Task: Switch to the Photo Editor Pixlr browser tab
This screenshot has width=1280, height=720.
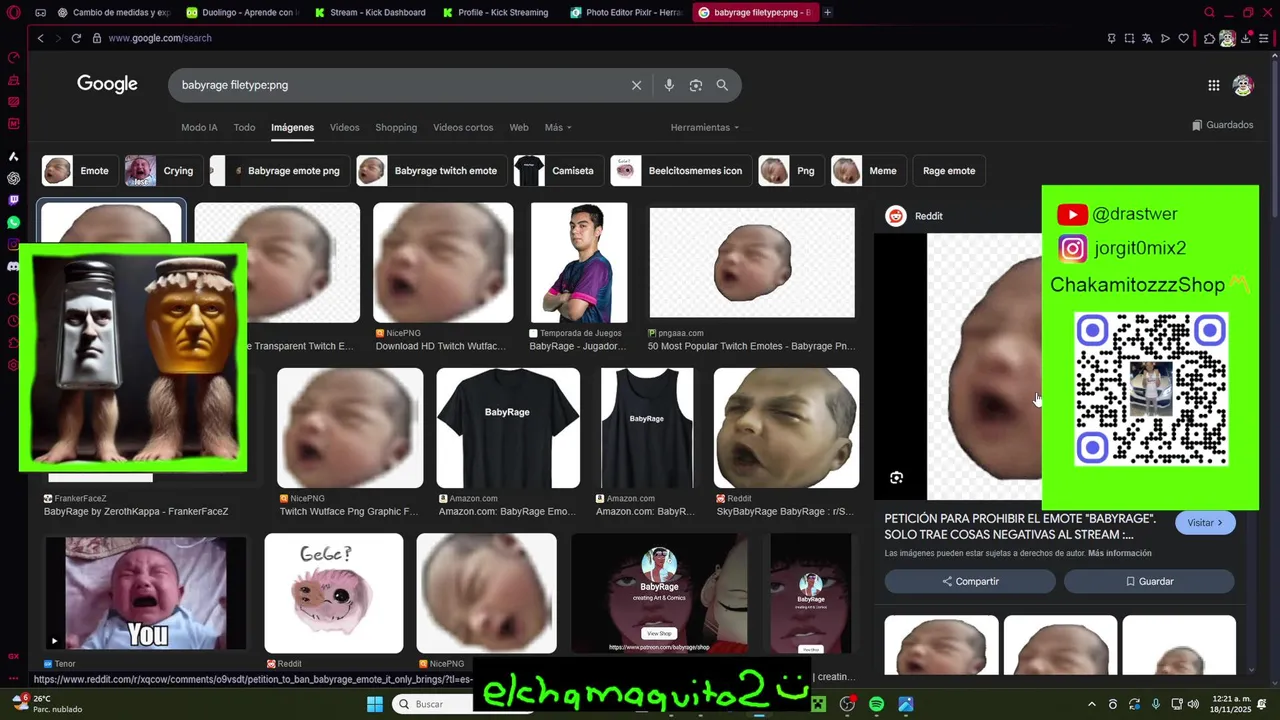Action: point(626,13)
